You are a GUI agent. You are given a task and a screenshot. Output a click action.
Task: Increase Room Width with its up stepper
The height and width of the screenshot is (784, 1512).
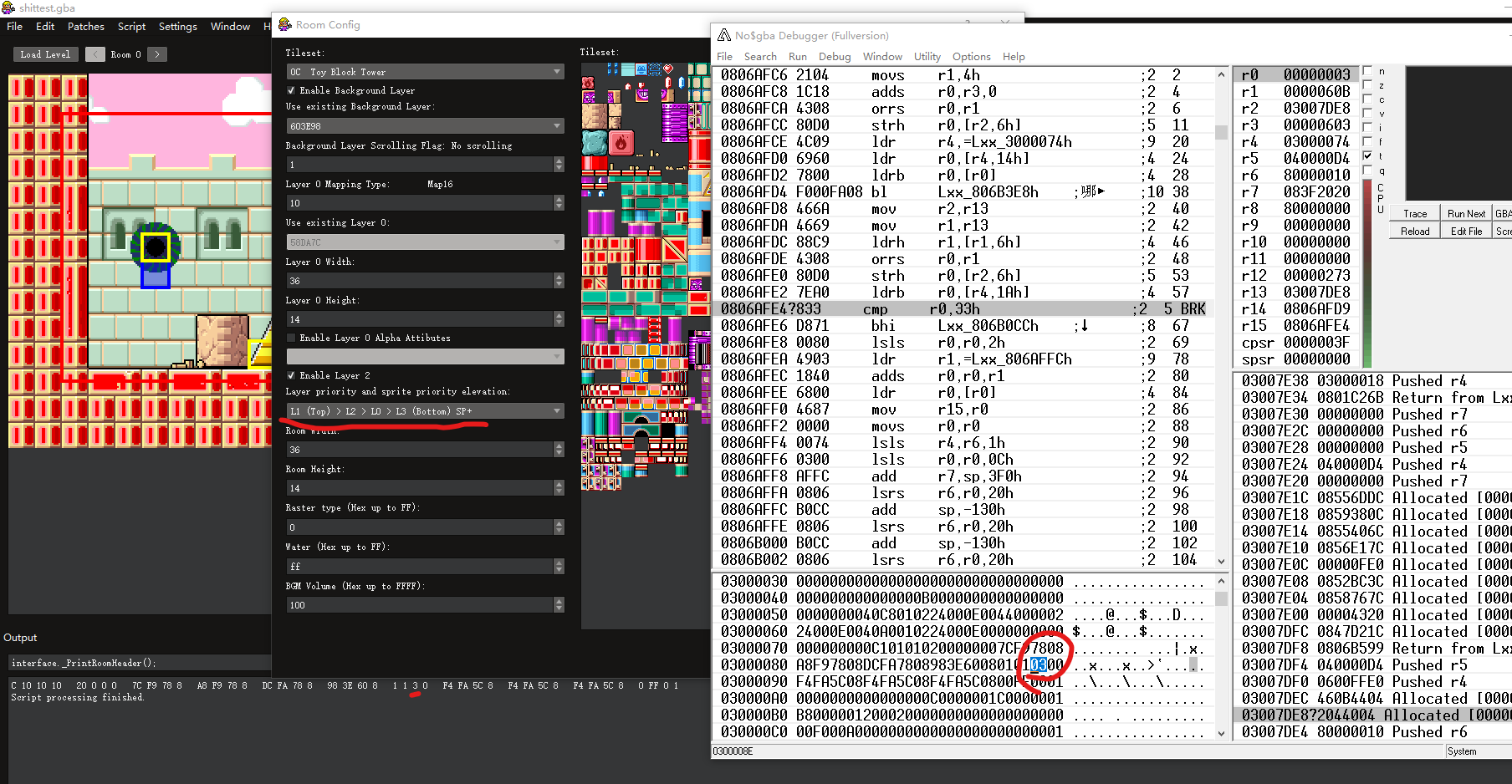(x=559, y=445)
